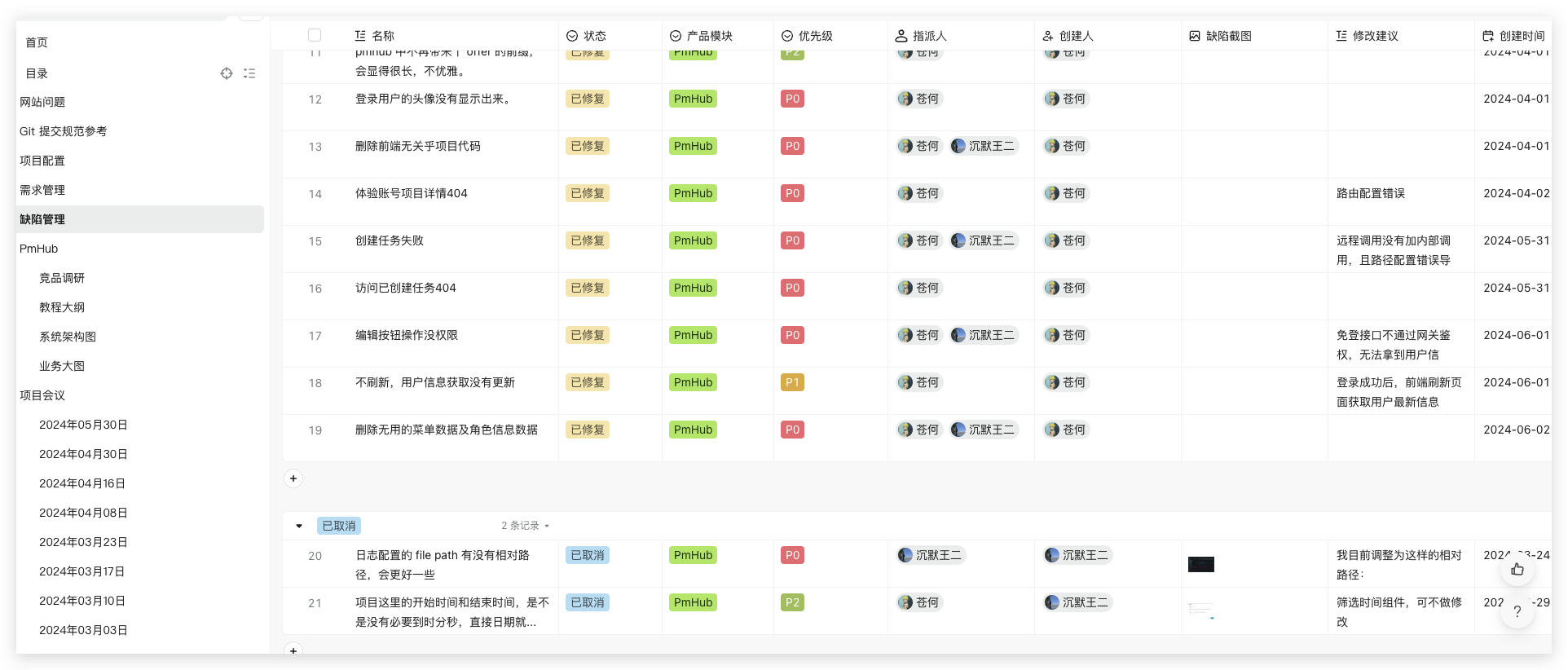Open meeting note 2024年03月10日

pyautogui.click(x=82, y=601)
